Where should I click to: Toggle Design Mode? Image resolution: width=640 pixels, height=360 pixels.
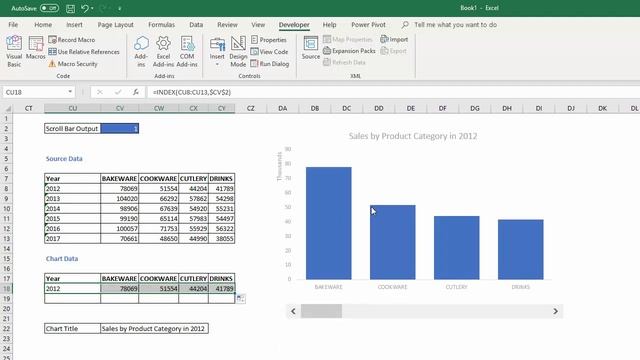click(x=238, y=51)
